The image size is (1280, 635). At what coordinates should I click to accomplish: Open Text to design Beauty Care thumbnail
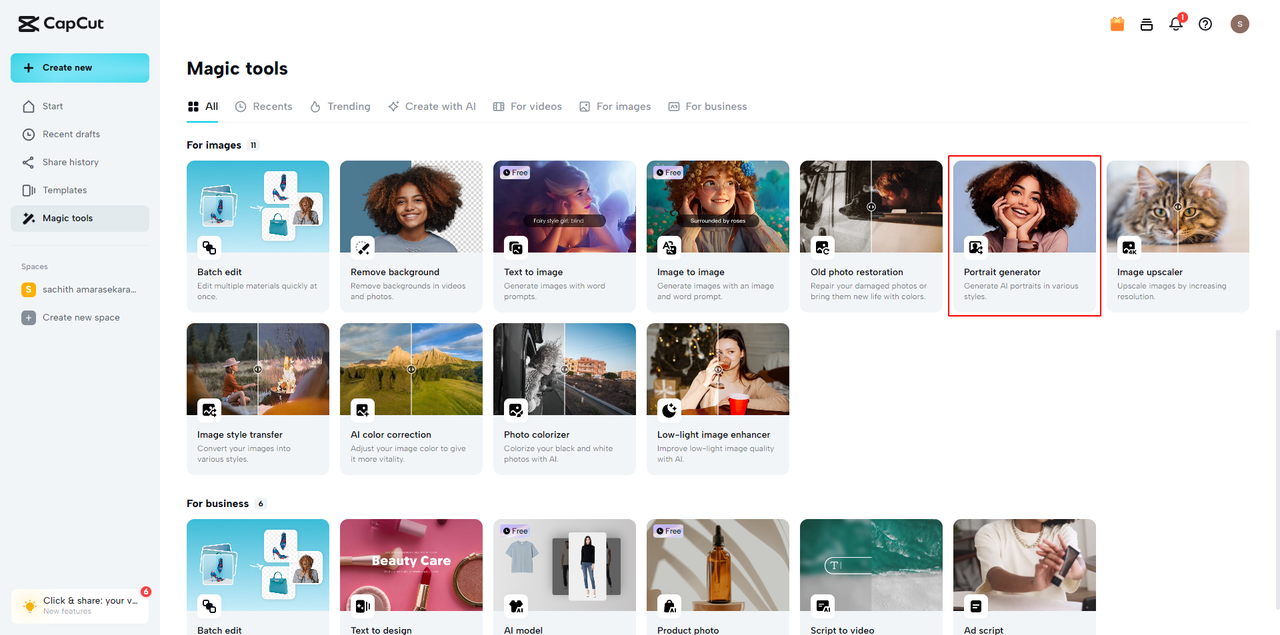click(x=411, y=565)
